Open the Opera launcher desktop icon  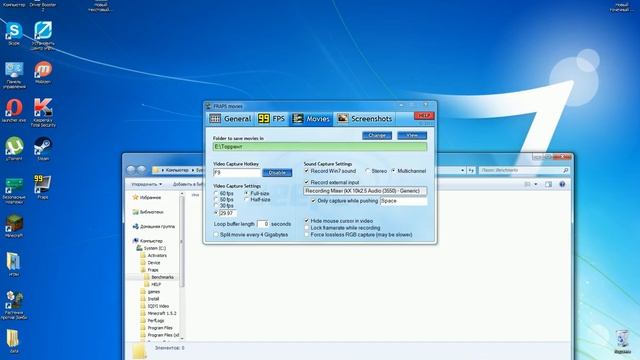[x=14, y=110]
